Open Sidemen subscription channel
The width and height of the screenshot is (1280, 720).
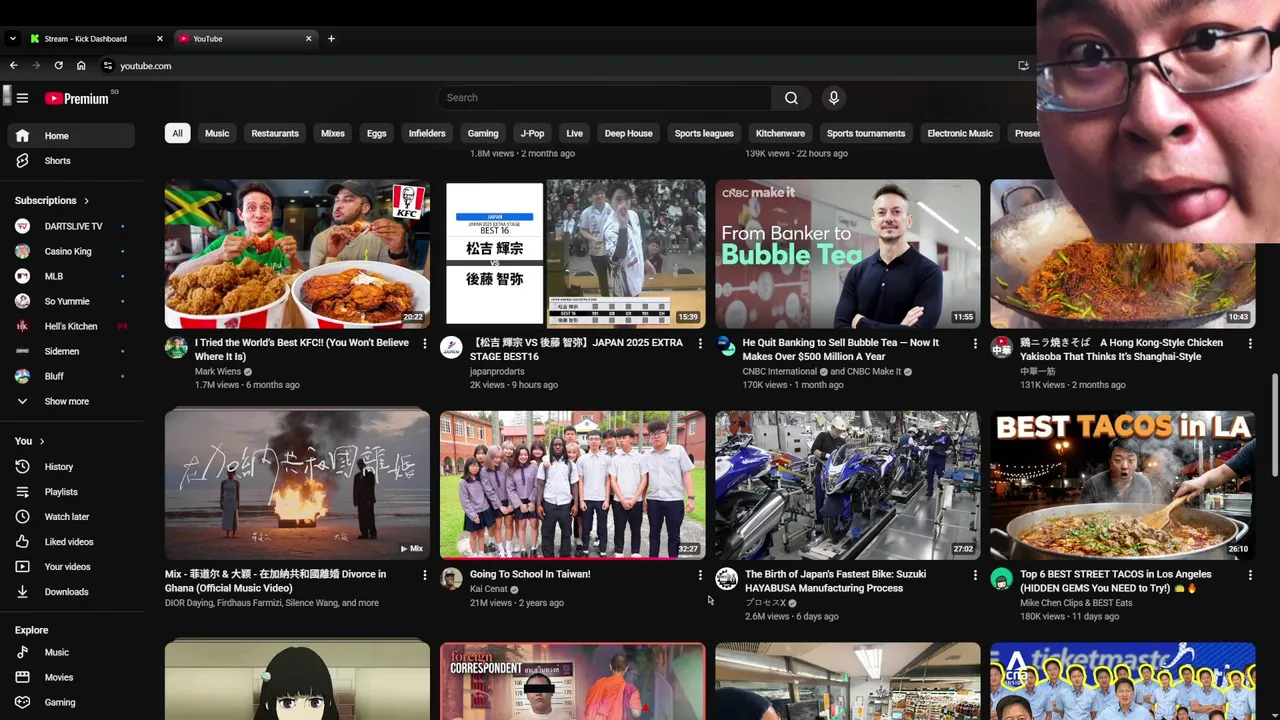pyautogui.click(x=70, y=351)
